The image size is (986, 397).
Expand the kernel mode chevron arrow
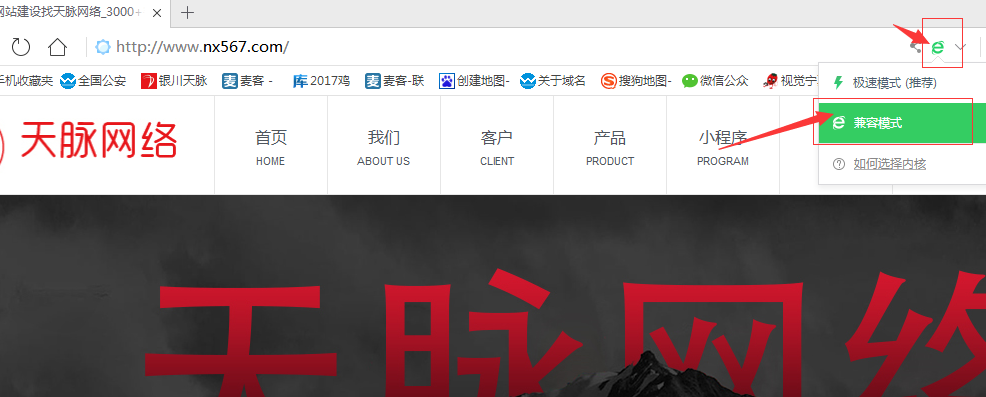point(960,47)
